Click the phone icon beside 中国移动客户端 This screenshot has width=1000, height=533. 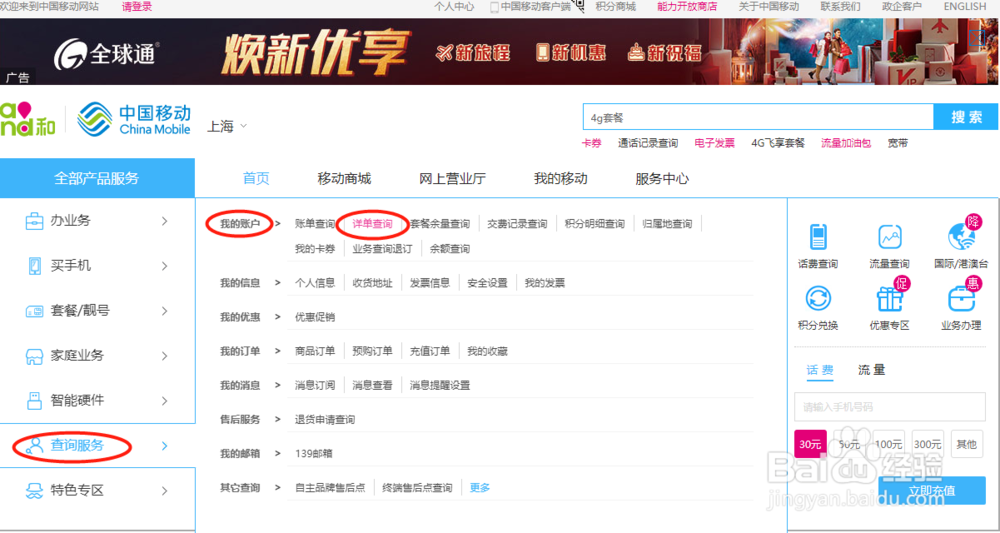[494, 7]
